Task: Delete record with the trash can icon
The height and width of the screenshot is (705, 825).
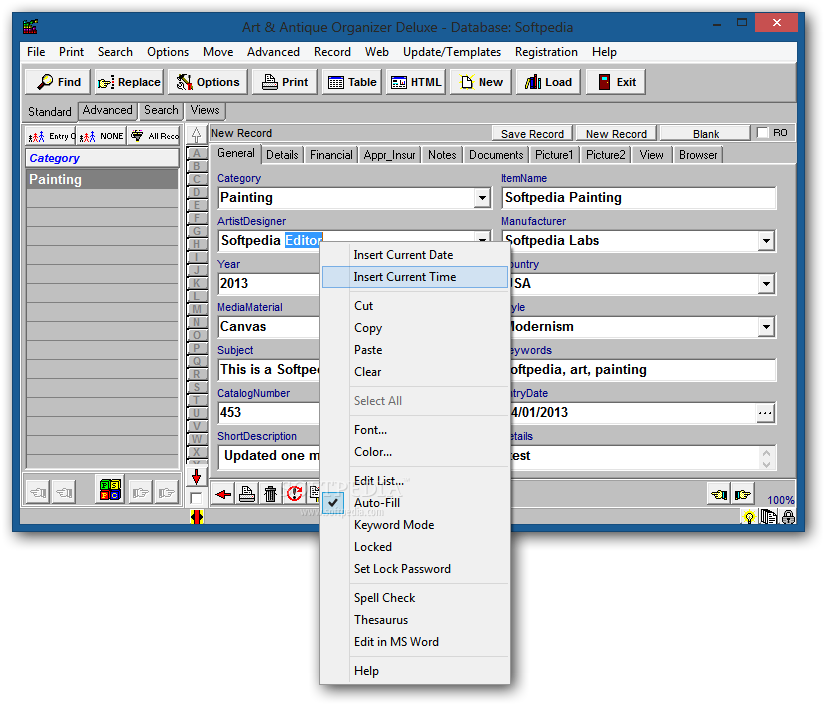Action: (270, 494)
